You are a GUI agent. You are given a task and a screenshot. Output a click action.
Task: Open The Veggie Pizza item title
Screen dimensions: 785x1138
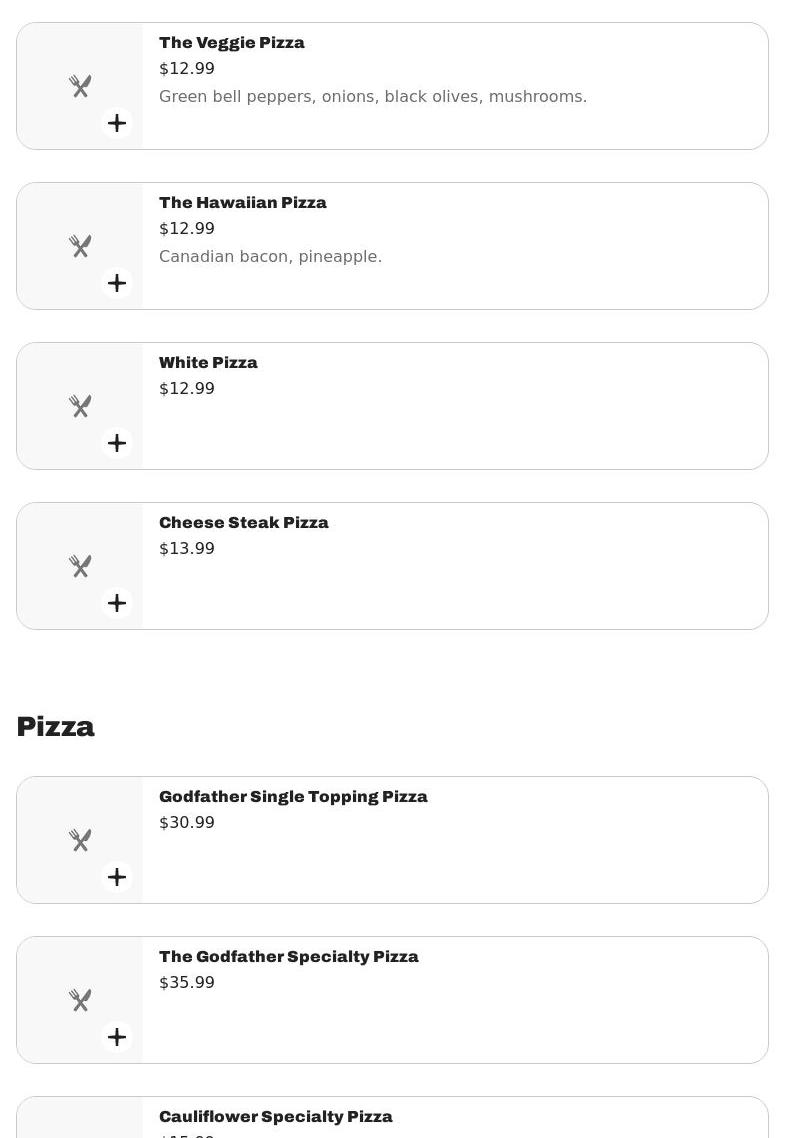tap(232, 43)
